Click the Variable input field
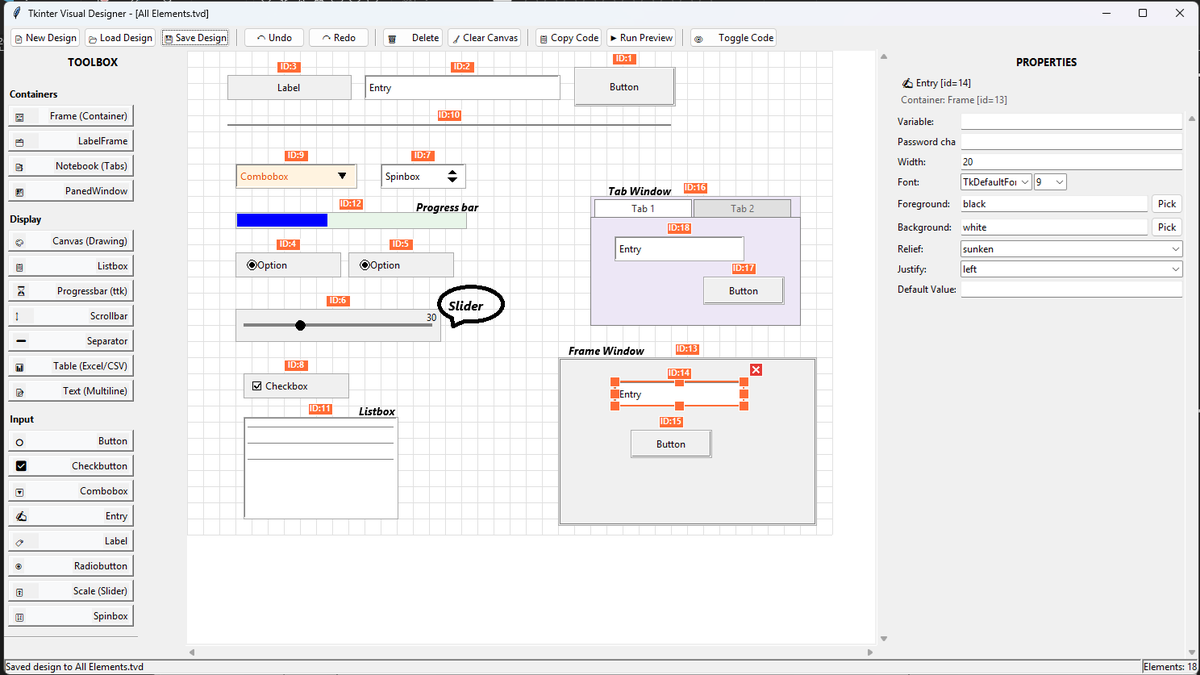Screen dimensions: 1200x675 [1071, 121]
